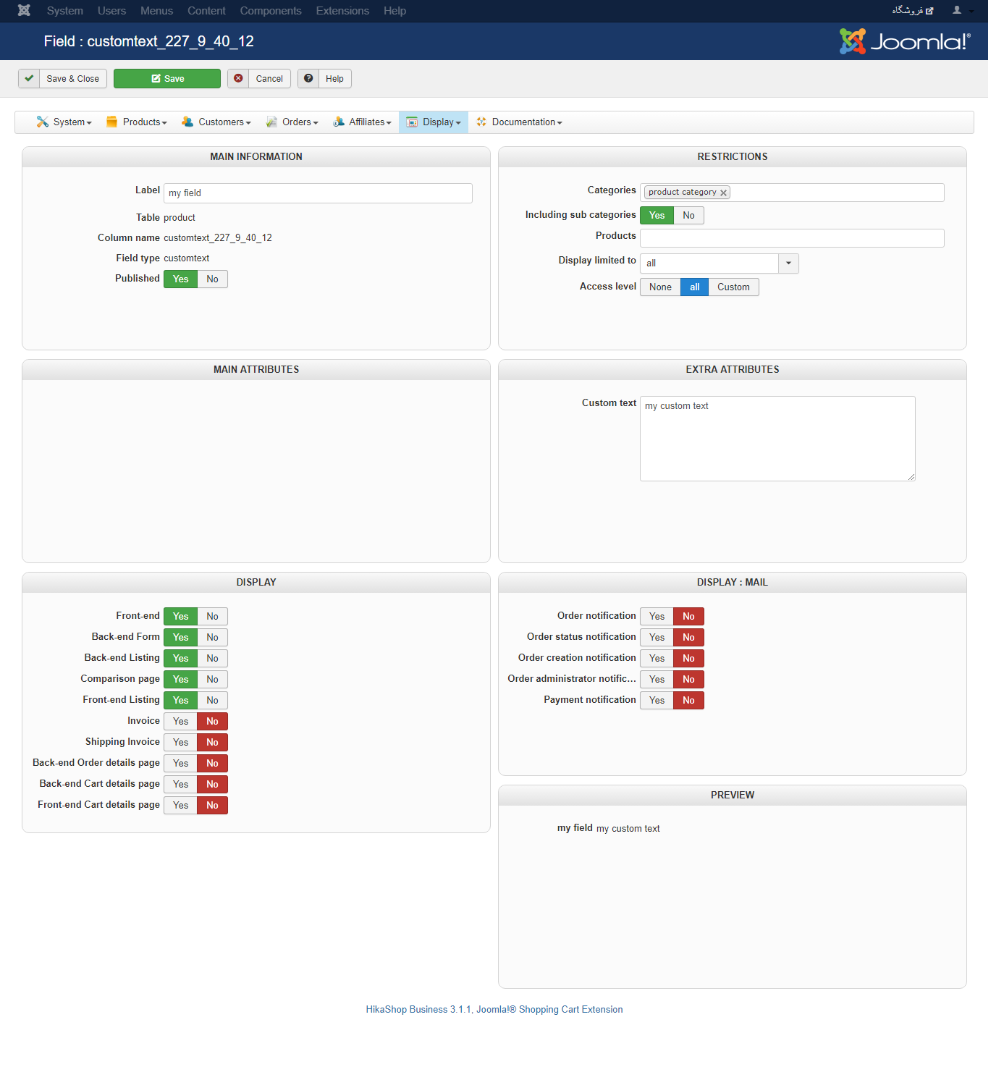
Task: Click the Save & Close button
Action: coord(63,79)
